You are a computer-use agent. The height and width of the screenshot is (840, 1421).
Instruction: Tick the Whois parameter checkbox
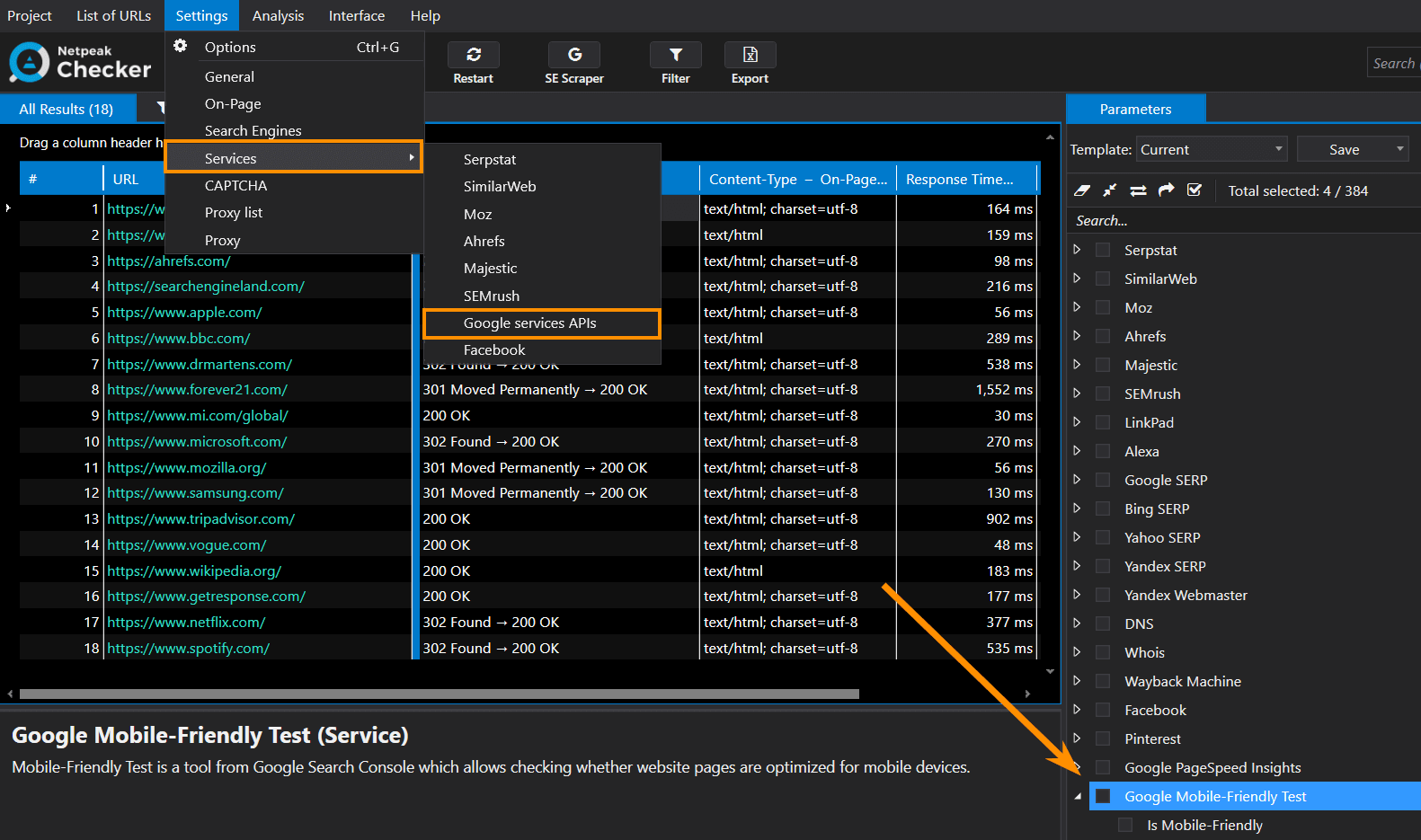[x=1103, y=652]
